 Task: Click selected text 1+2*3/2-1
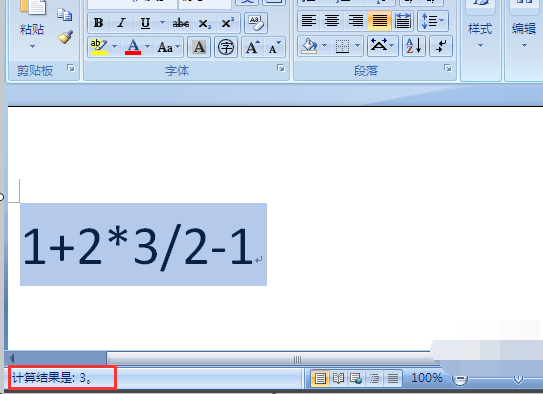click(137, 247)
